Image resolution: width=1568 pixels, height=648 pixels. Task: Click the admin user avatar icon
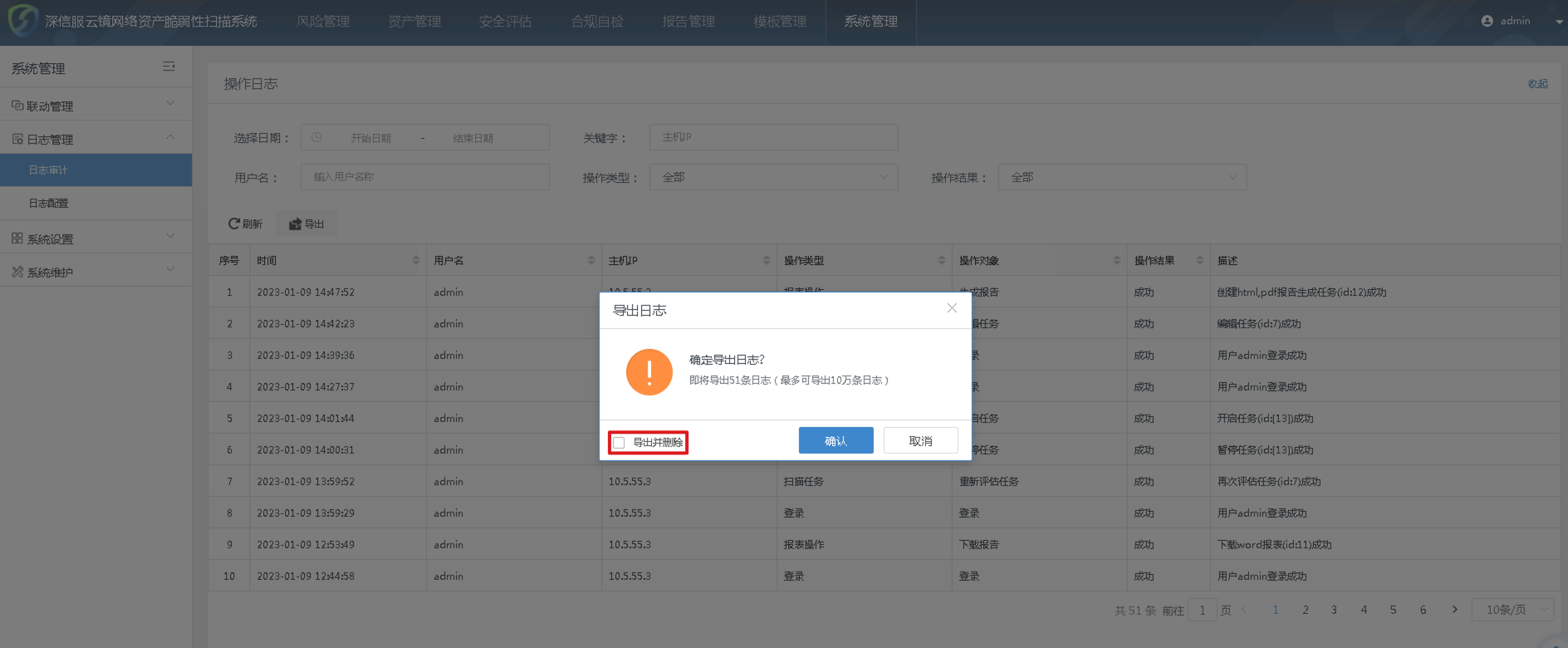1487,21
